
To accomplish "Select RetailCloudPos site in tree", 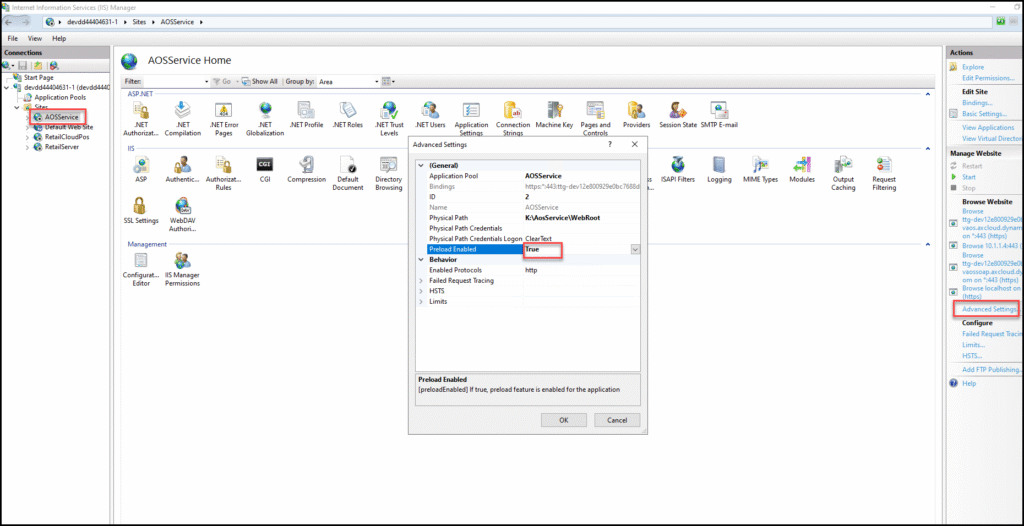I will 67,137.
